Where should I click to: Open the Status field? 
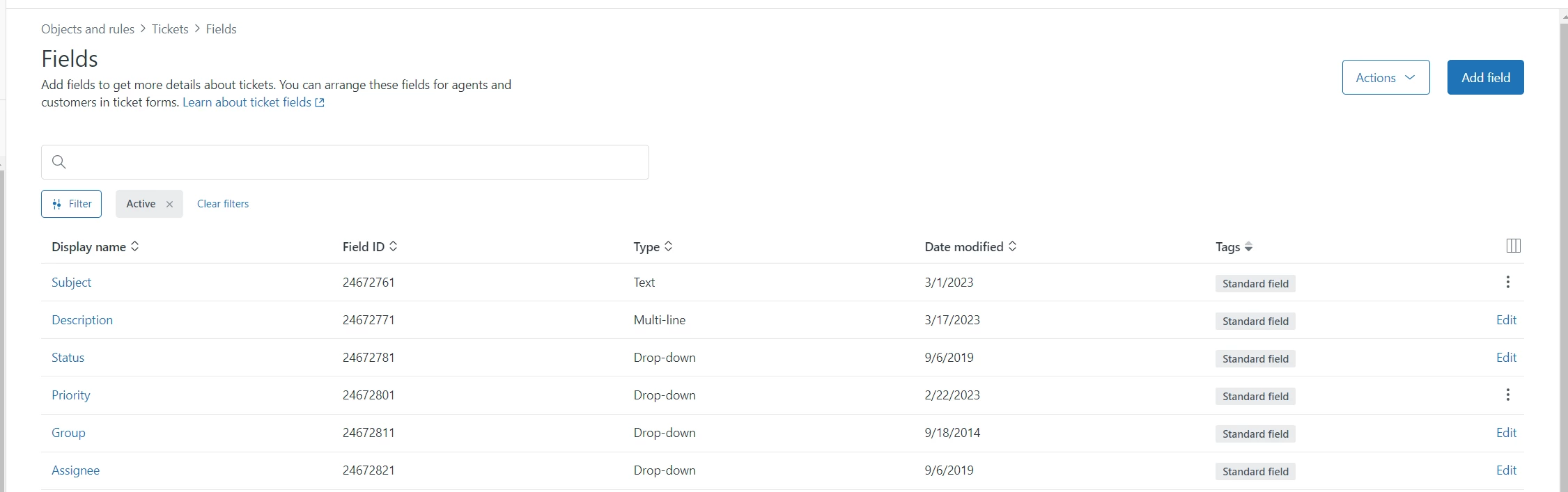pyautogui.click(x=68, y=358)
